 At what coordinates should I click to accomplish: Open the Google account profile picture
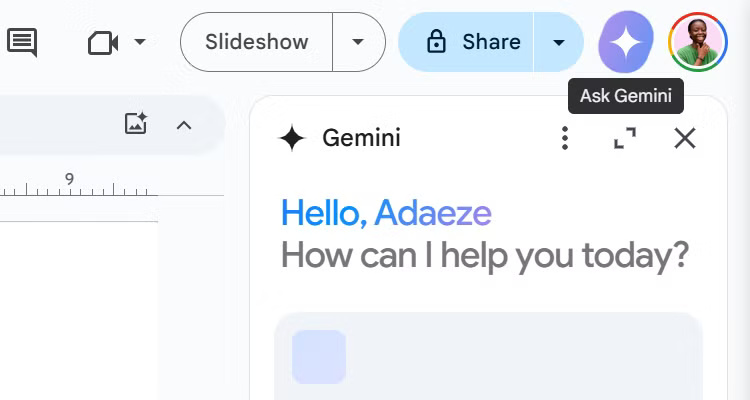698,42
